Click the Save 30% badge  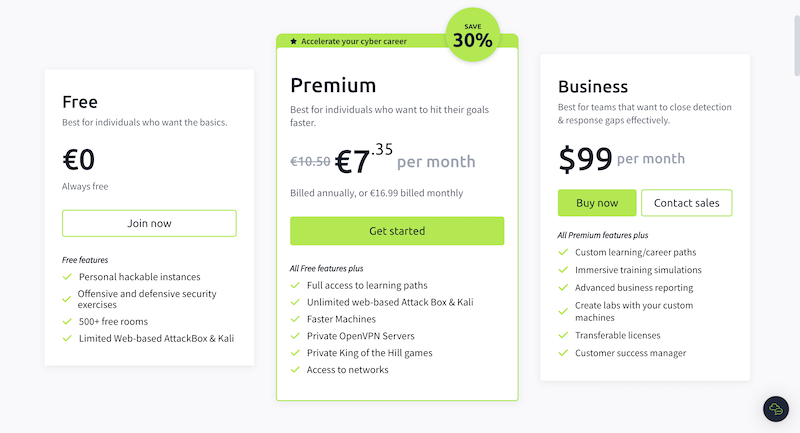point(472,34)
